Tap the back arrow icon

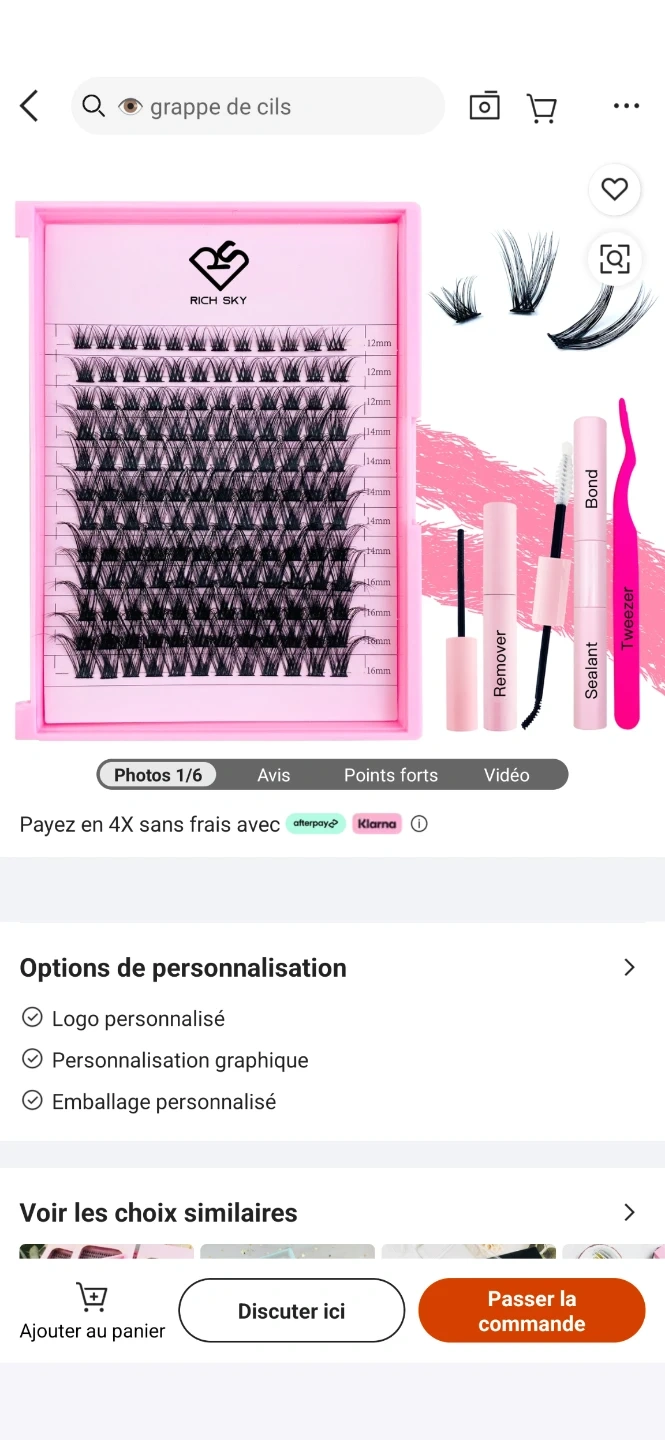[29, 106]
